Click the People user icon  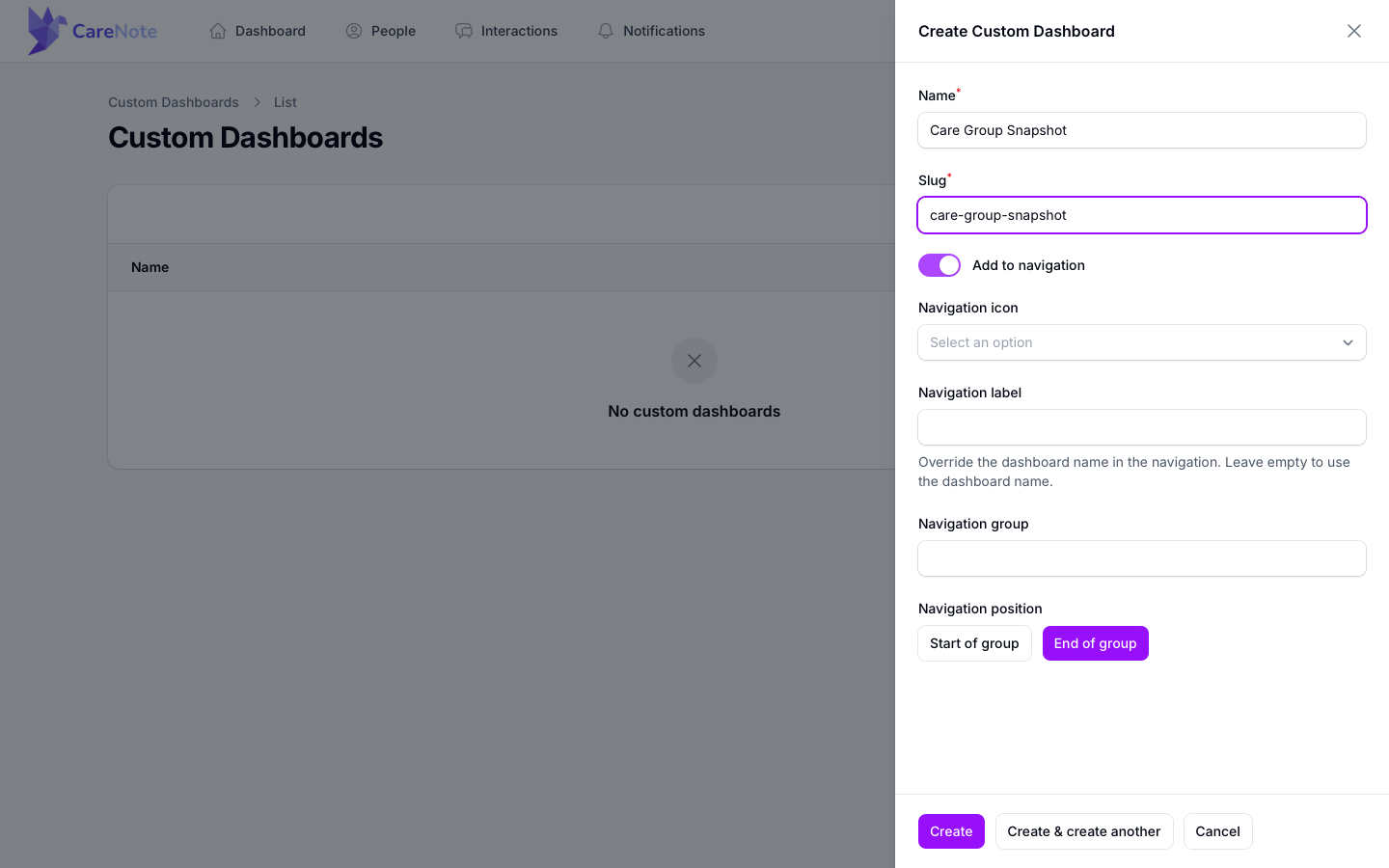[354, 31]
